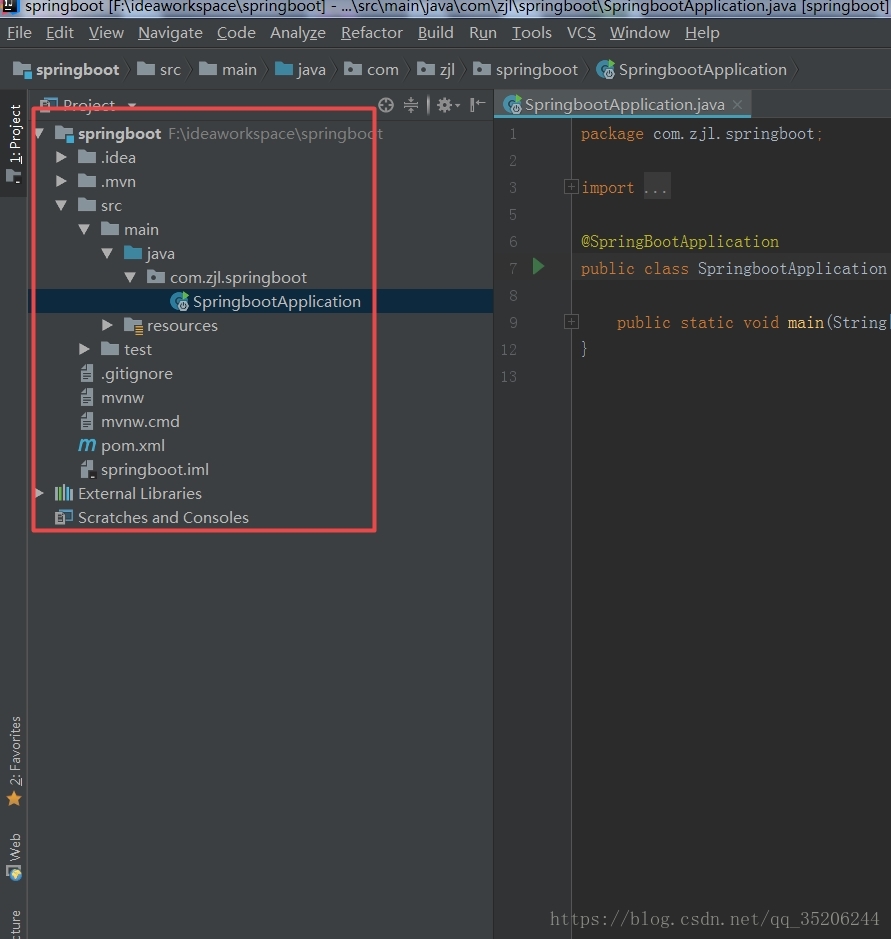Click the folded import ellipsis
891x939 pixels.
pyautogui.click(x=656, y=188)
